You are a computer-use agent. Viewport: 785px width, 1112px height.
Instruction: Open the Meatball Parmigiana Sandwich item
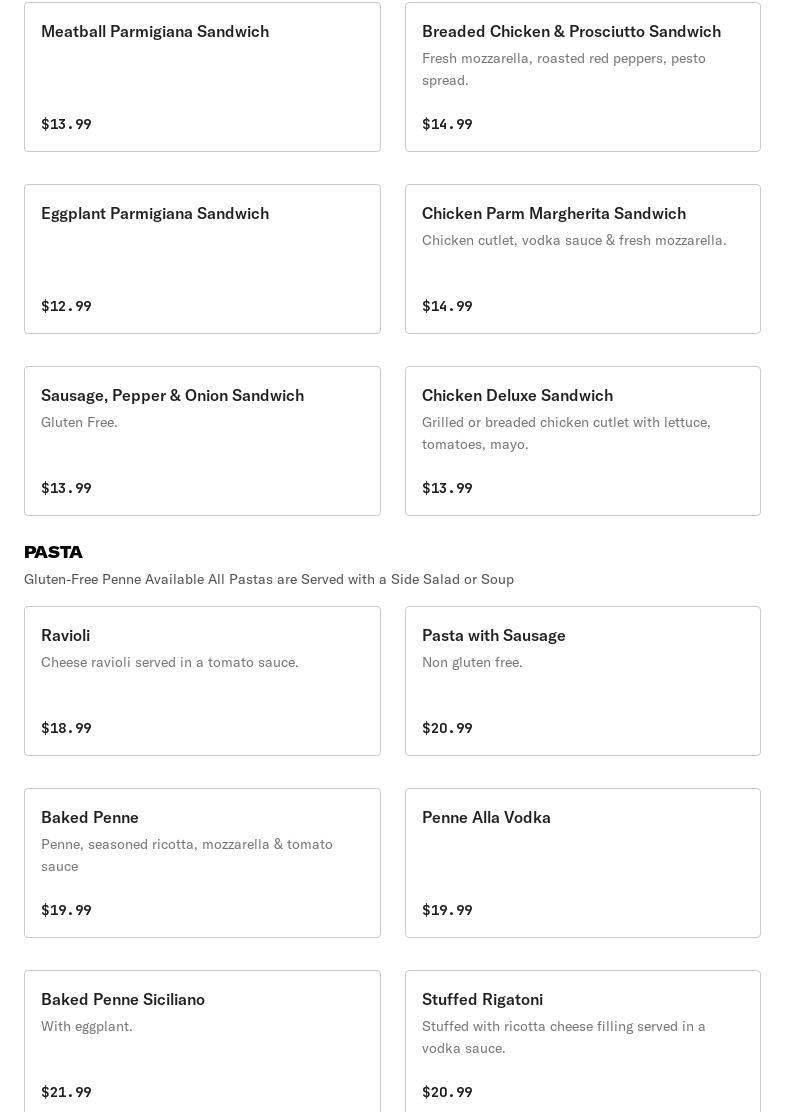[x=202, y=77]
